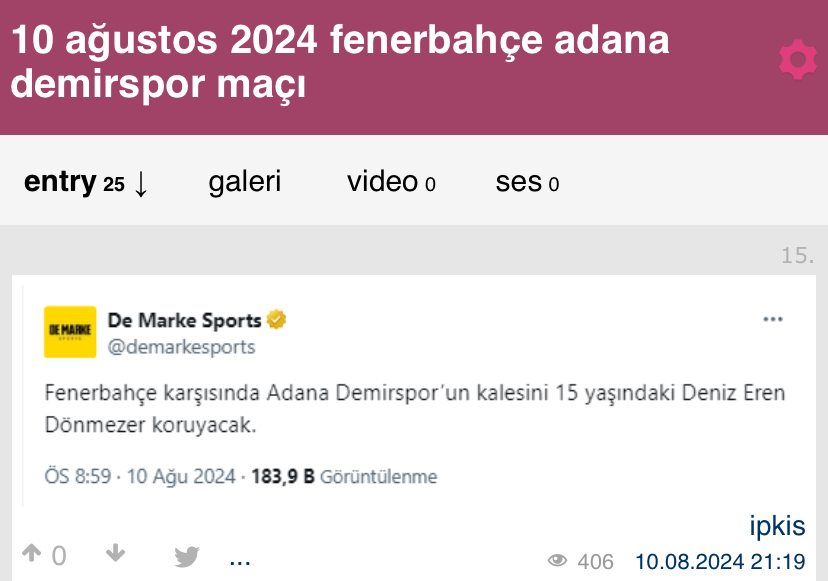Click the eye view-count icon

[x=557, y=560]
